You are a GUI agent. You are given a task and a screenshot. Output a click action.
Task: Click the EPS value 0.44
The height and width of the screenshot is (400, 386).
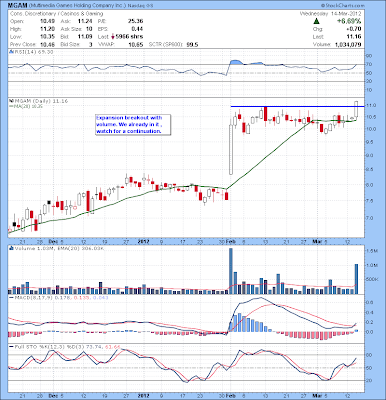coord(138,29)
